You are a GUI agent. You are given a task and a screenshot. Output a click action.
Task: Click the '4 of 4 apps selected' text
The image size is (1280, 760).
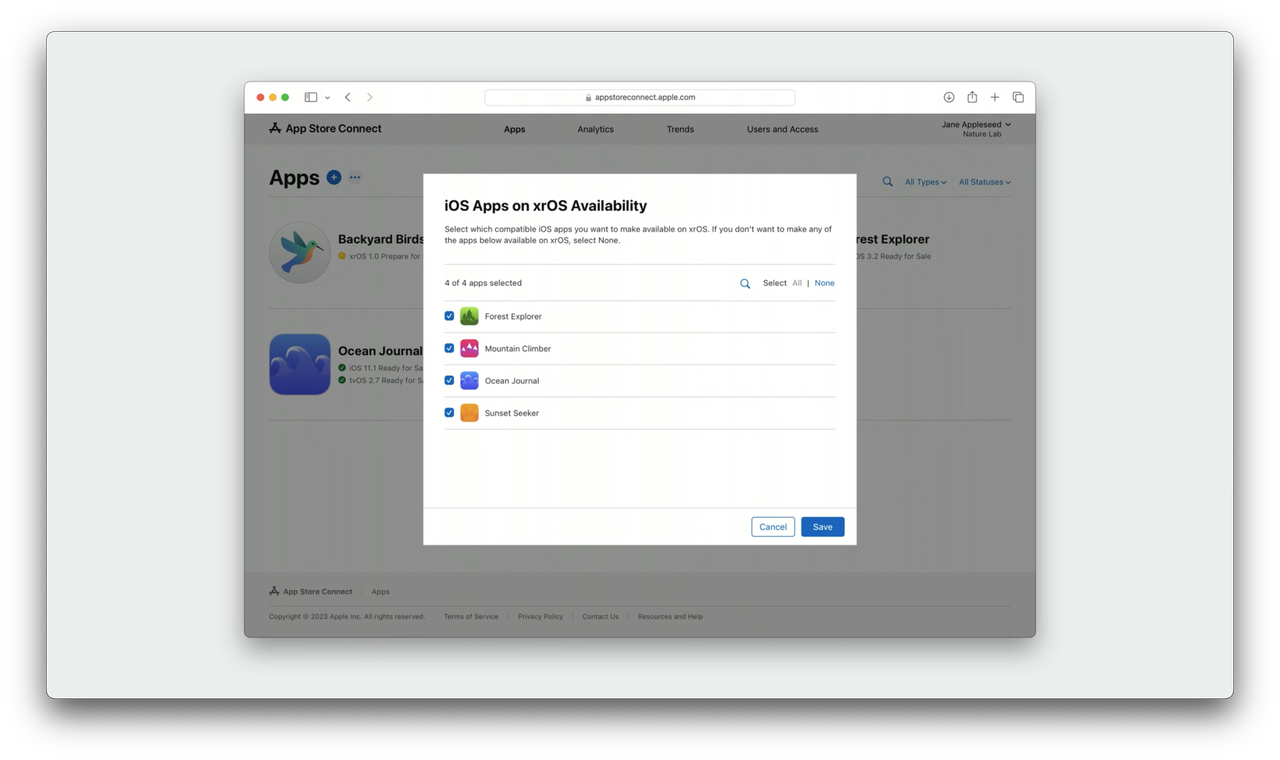coord(483,283)
